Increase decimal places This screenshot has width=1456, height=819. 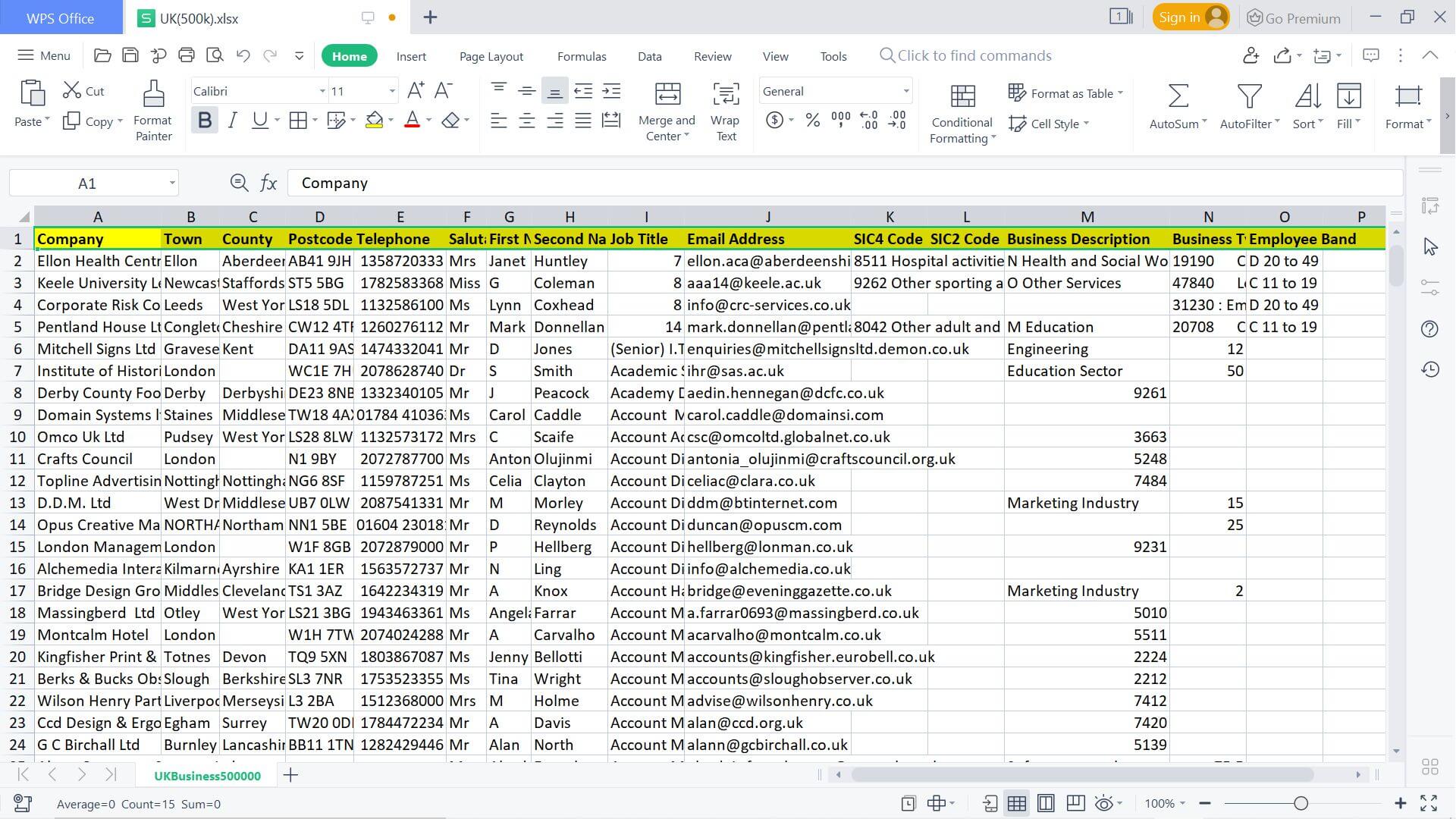[x=869, y=121]
